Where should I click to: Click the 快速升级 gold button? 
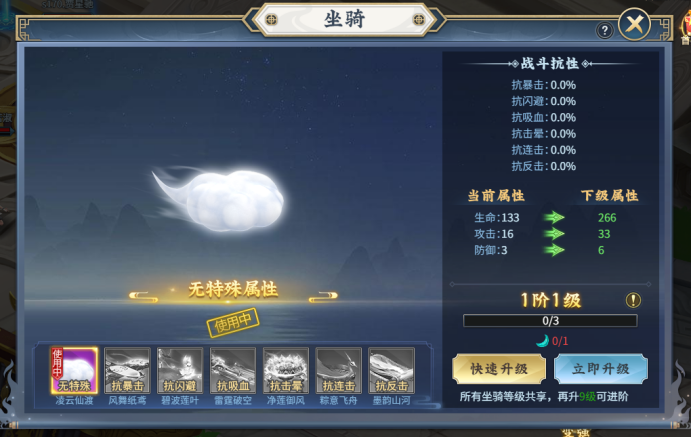pos(499,369)
